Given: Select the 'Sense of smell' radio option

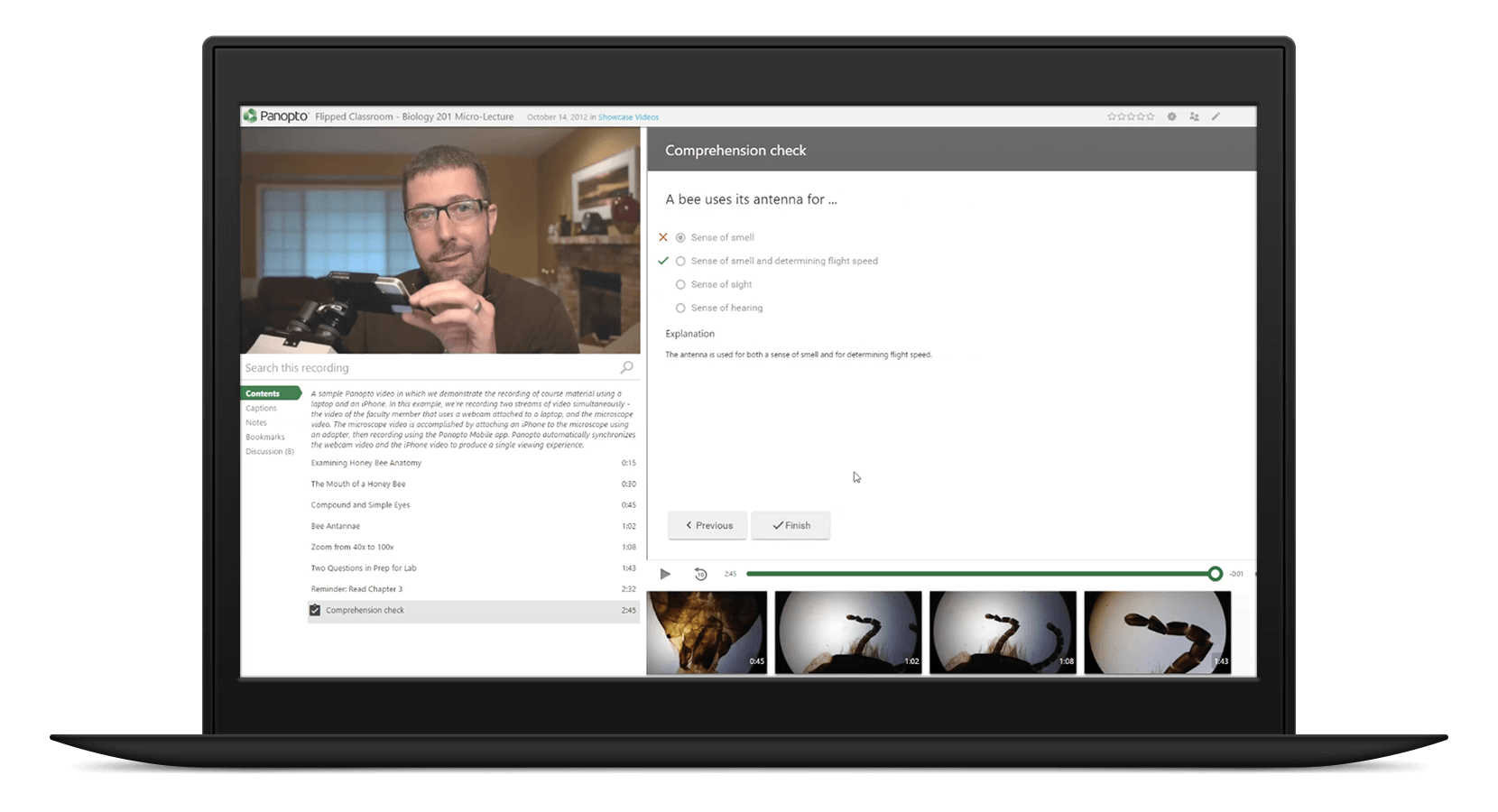Looking at the screenshot, I should [680, 237].
